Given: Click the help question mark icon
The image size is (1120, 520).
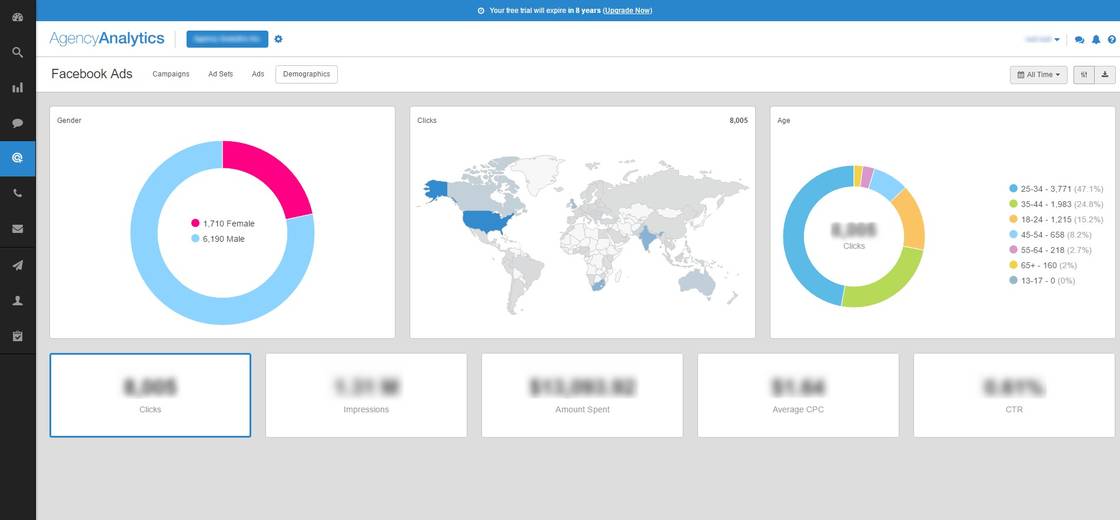Looking at the screenshot, I should point(1111,40).
